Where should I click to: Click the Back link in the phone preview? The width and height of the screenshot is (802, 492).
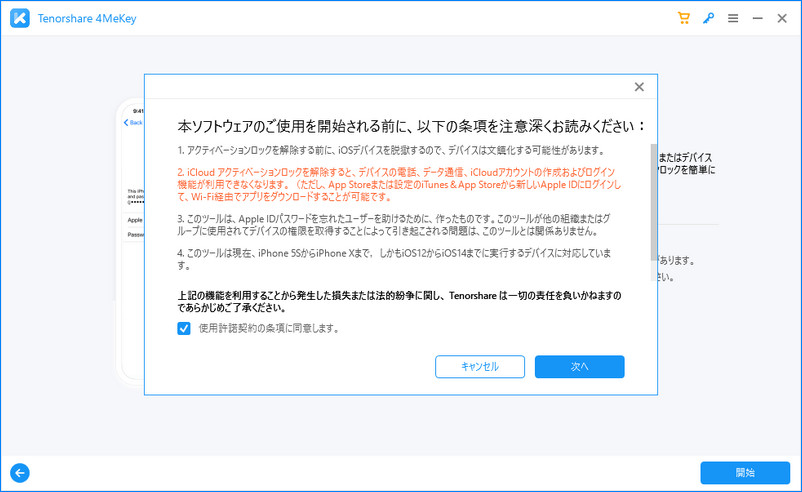pos(133,123)
